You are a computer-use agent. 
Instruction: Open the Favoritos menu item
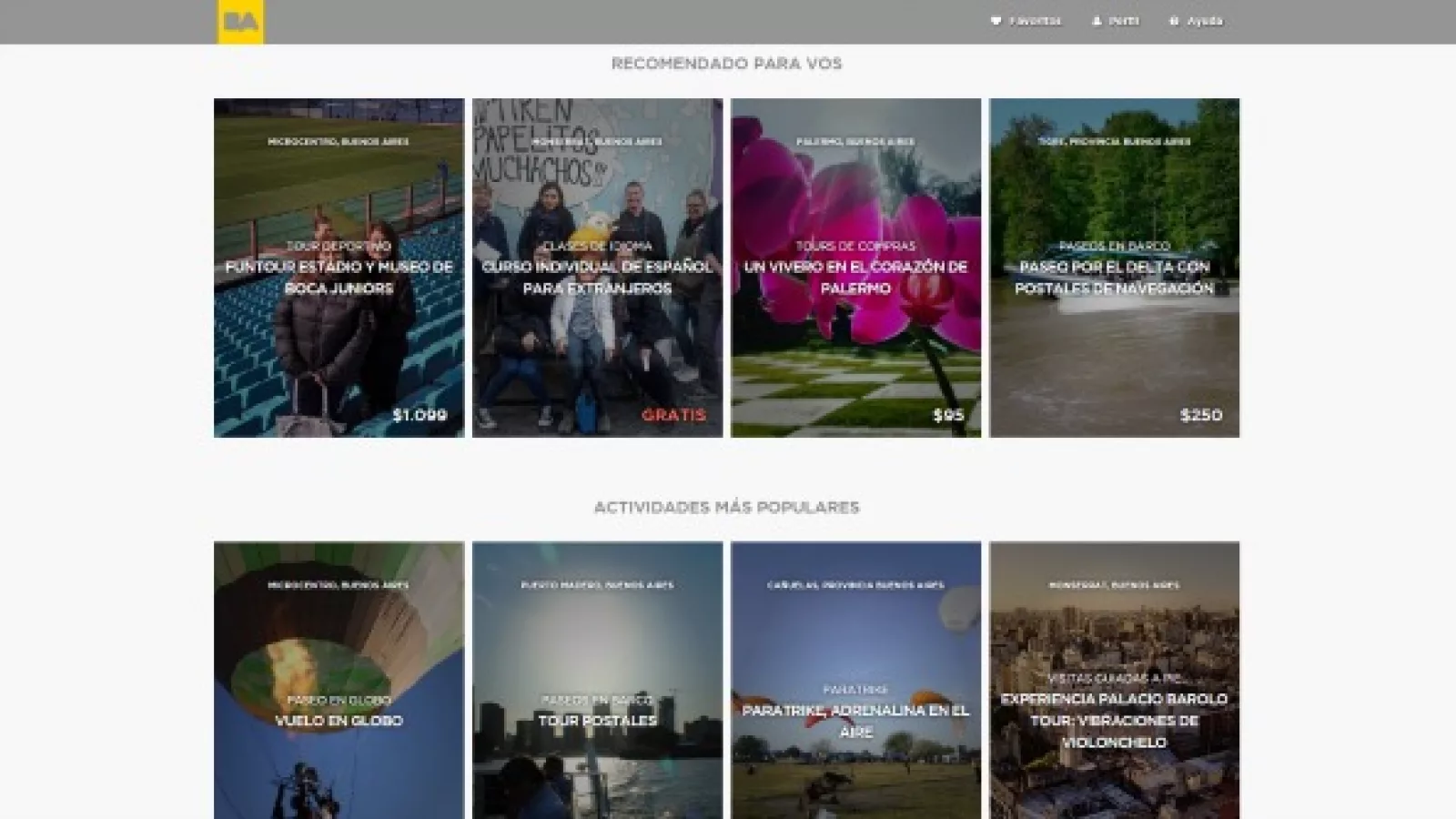[1035, 21]
